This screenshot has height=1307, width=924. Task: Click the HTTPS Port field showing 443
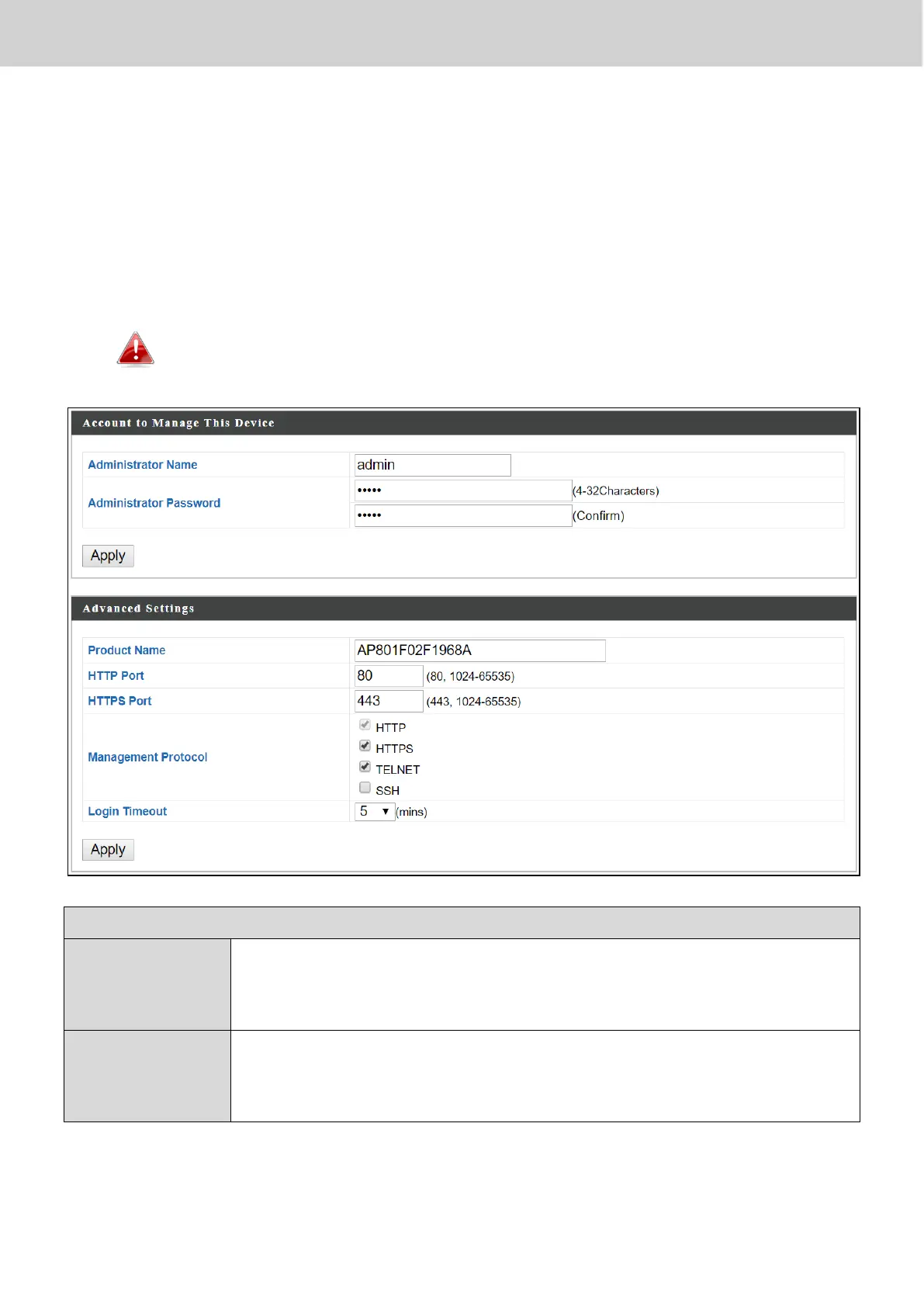pyautogui.click(x=389, y=701)
